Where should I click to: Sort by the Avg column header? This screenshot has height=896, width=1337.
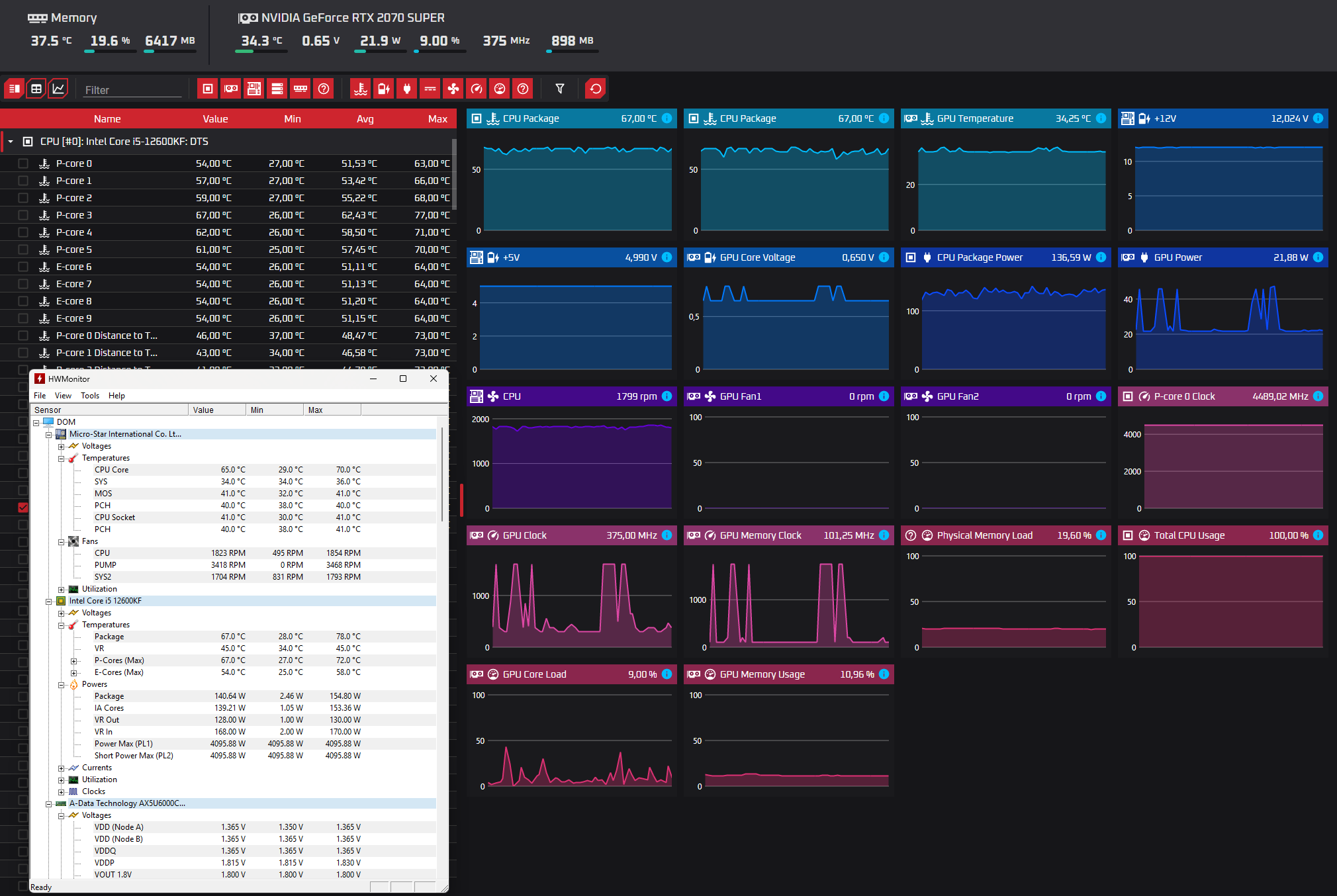pos(365,119)
